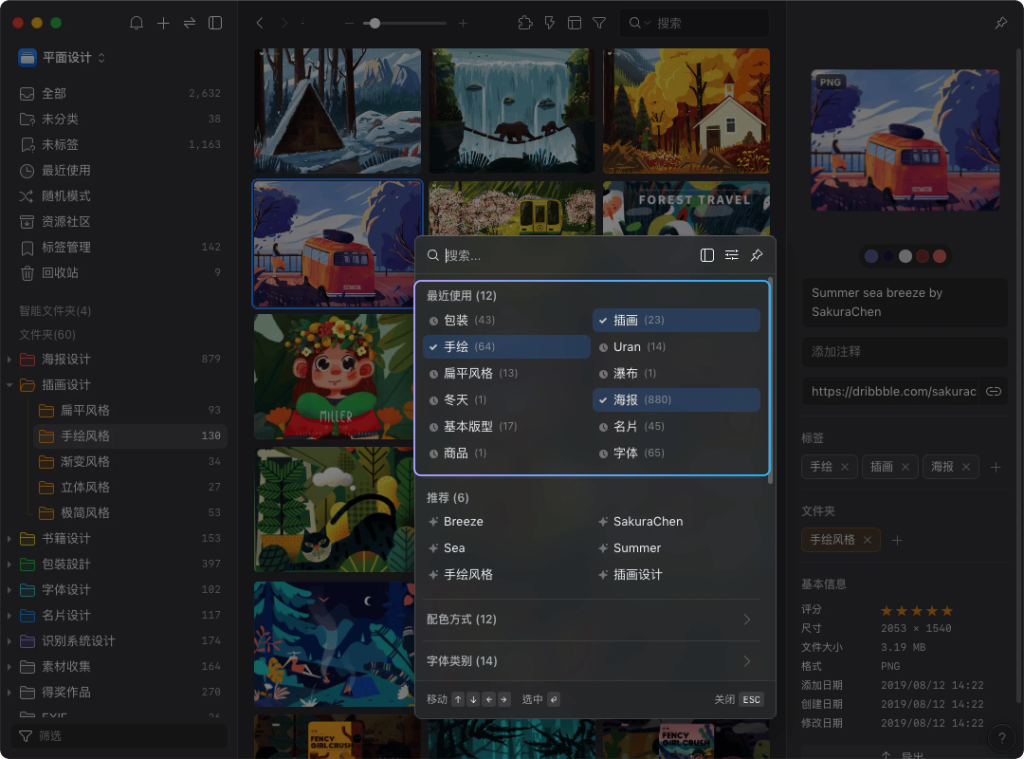Click the notification bell icon
The width and height of the screenshot is (1024, 759).
(137, 23)
